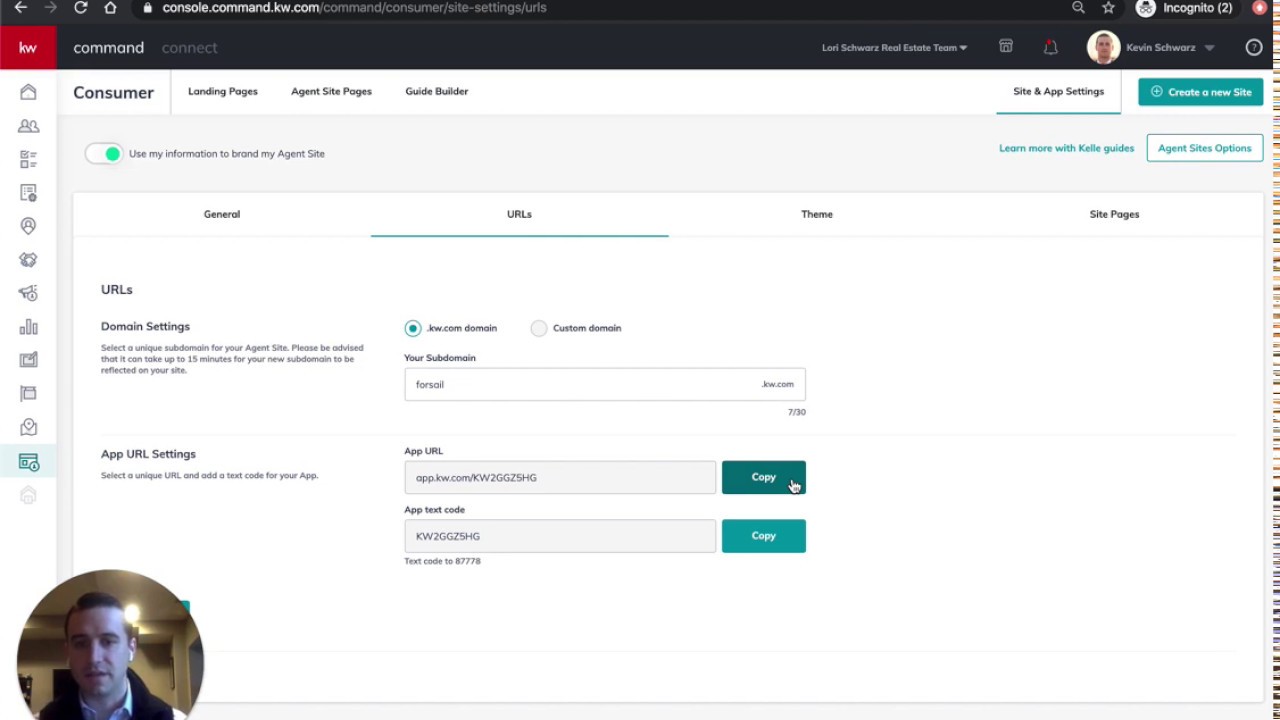The width and height of the screenshot is (1280, 720).
Task: Switch to the Theme tab
Action: (817, 214)
